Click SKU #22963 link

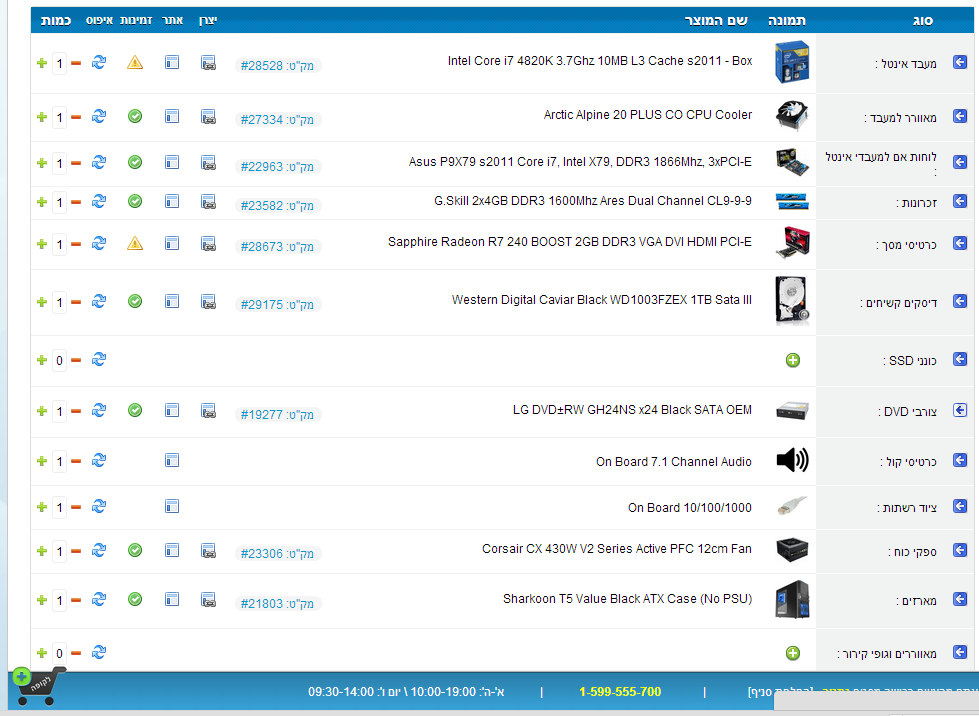tap(278, 167)
